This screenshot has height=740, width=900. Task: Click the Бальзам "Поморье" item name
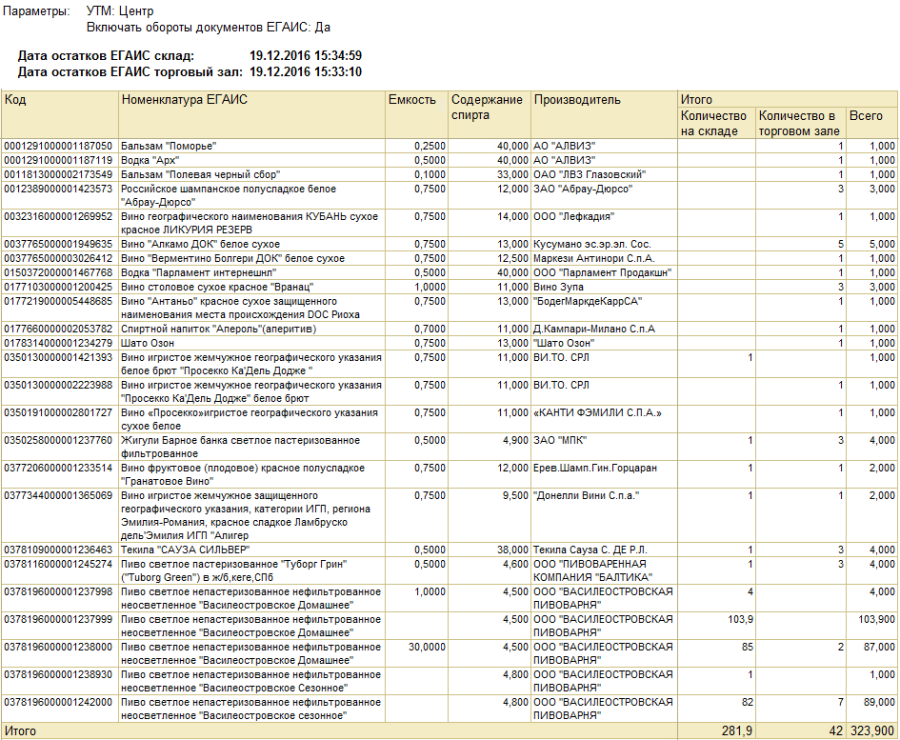(168, 146)
